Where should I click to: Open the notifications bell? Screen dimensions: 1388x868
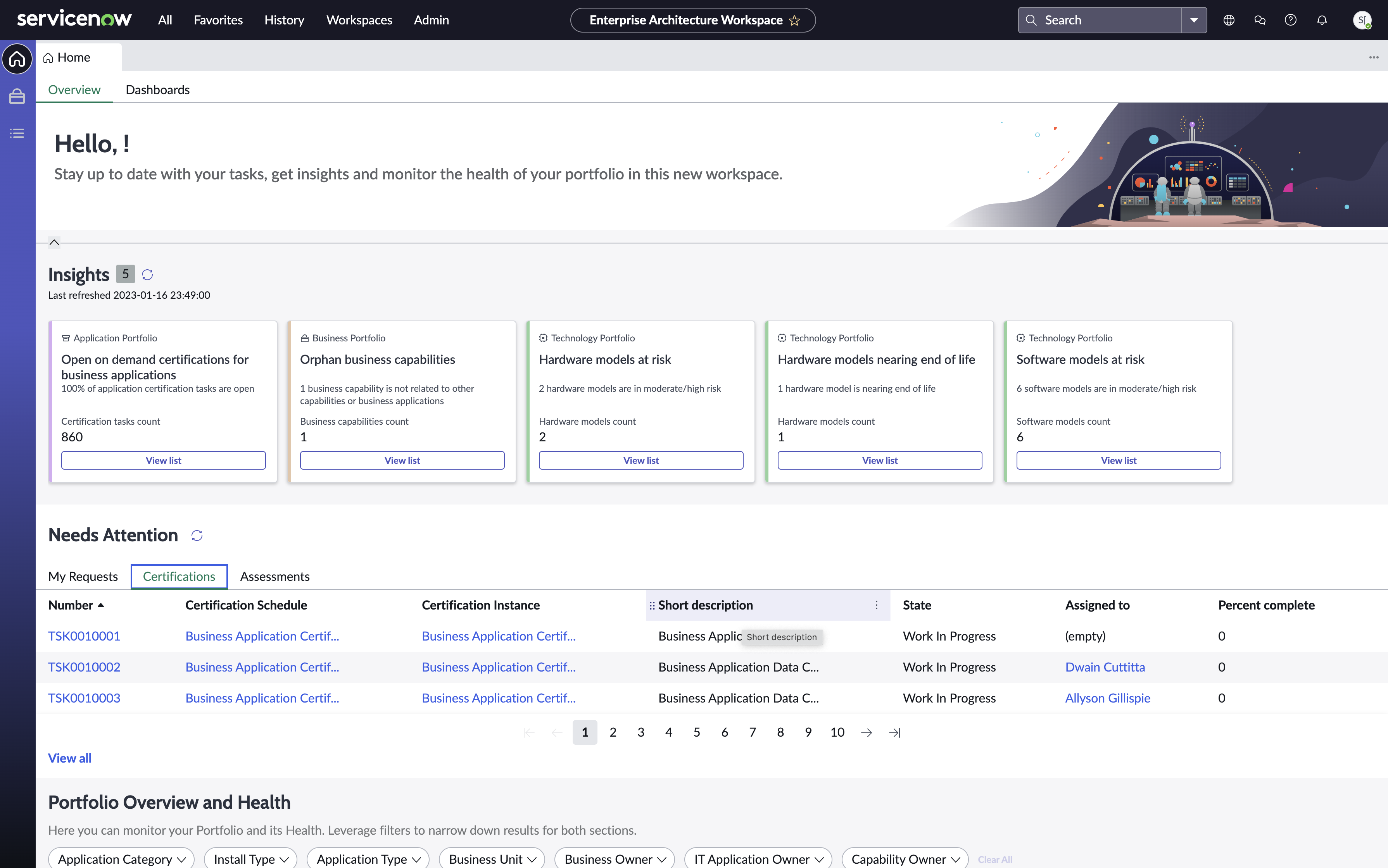[1321, 19]
